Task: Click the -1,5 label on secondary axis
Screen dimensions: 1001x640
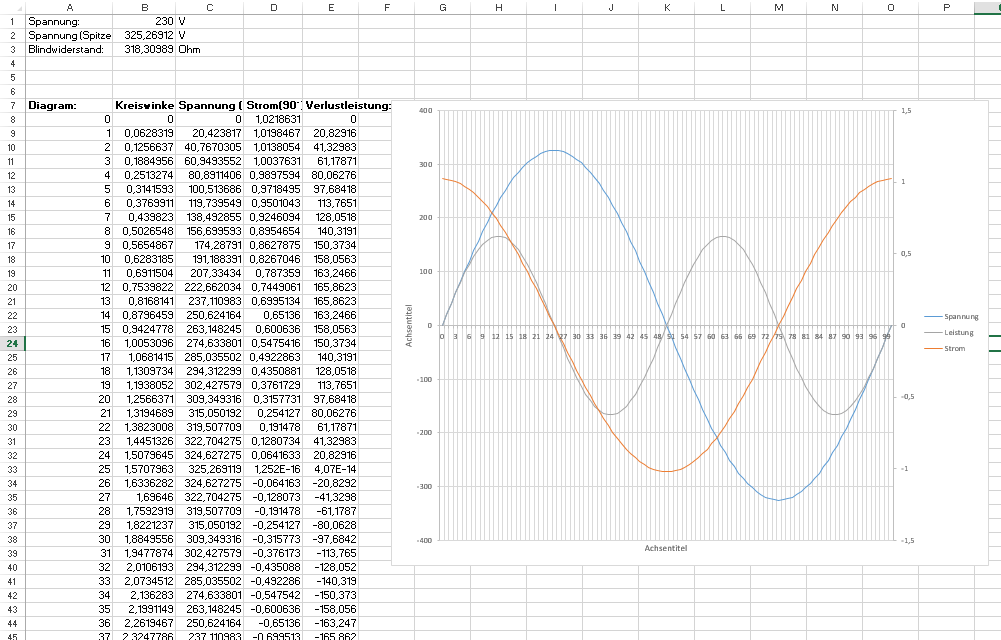Action: (x=907, y=540)
